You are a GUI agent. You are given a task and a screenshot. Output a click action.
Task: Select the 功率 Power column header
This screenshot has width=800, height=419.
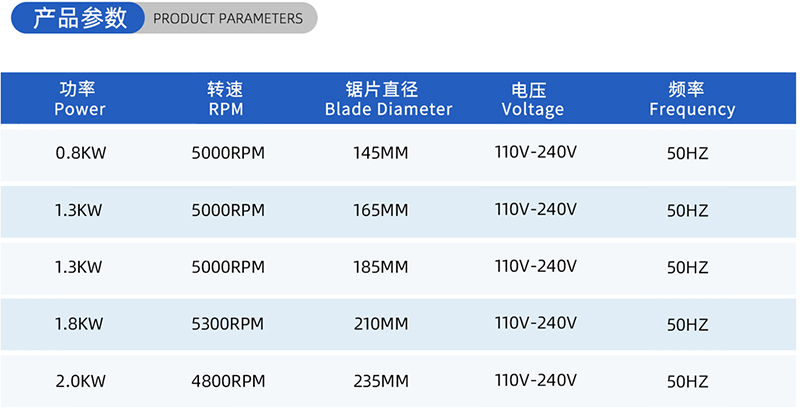[x=79, y=99]
